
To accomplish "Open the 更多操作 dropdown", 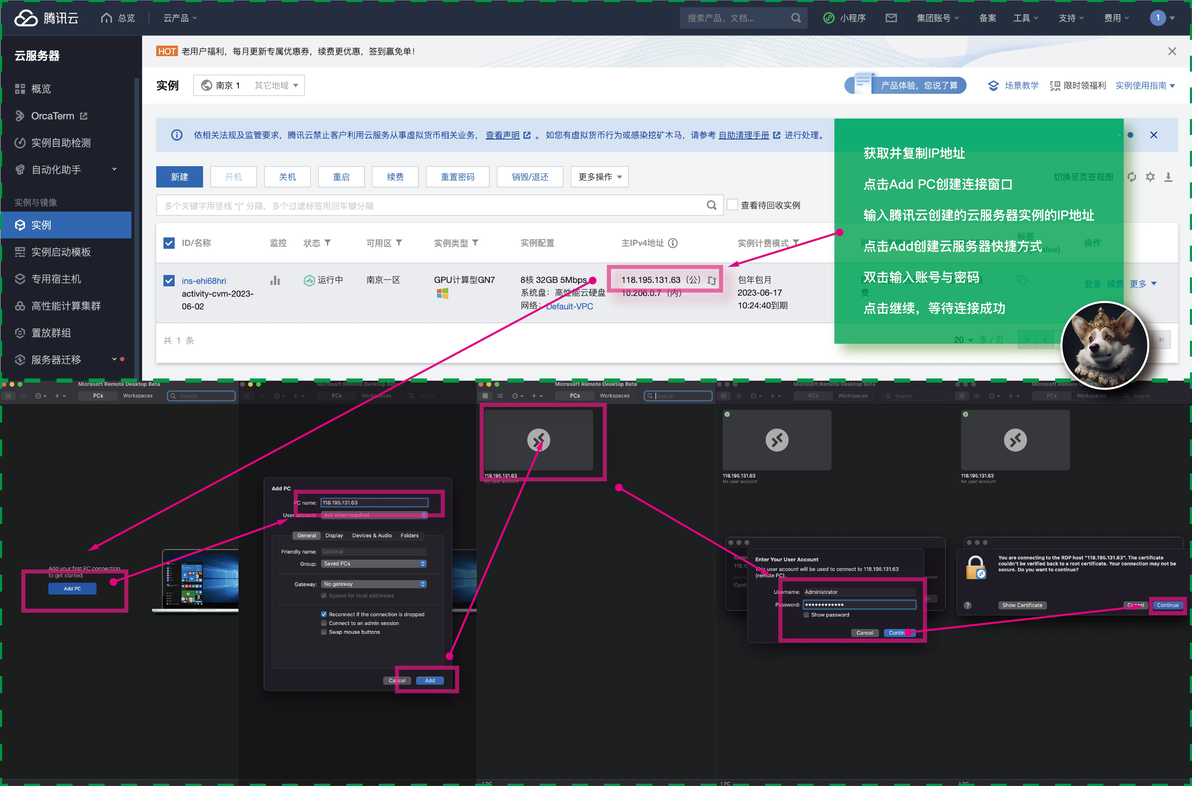I will point(600,176).
